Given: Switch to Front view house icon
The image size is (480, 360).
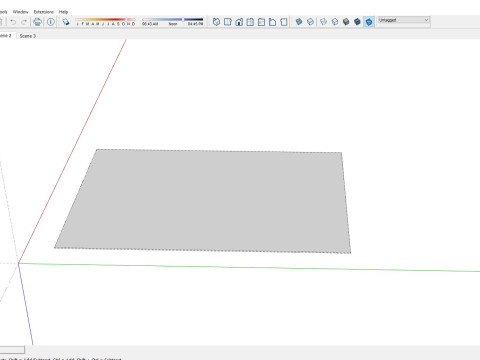Looking at the screenshot, I should coord(239,22).
